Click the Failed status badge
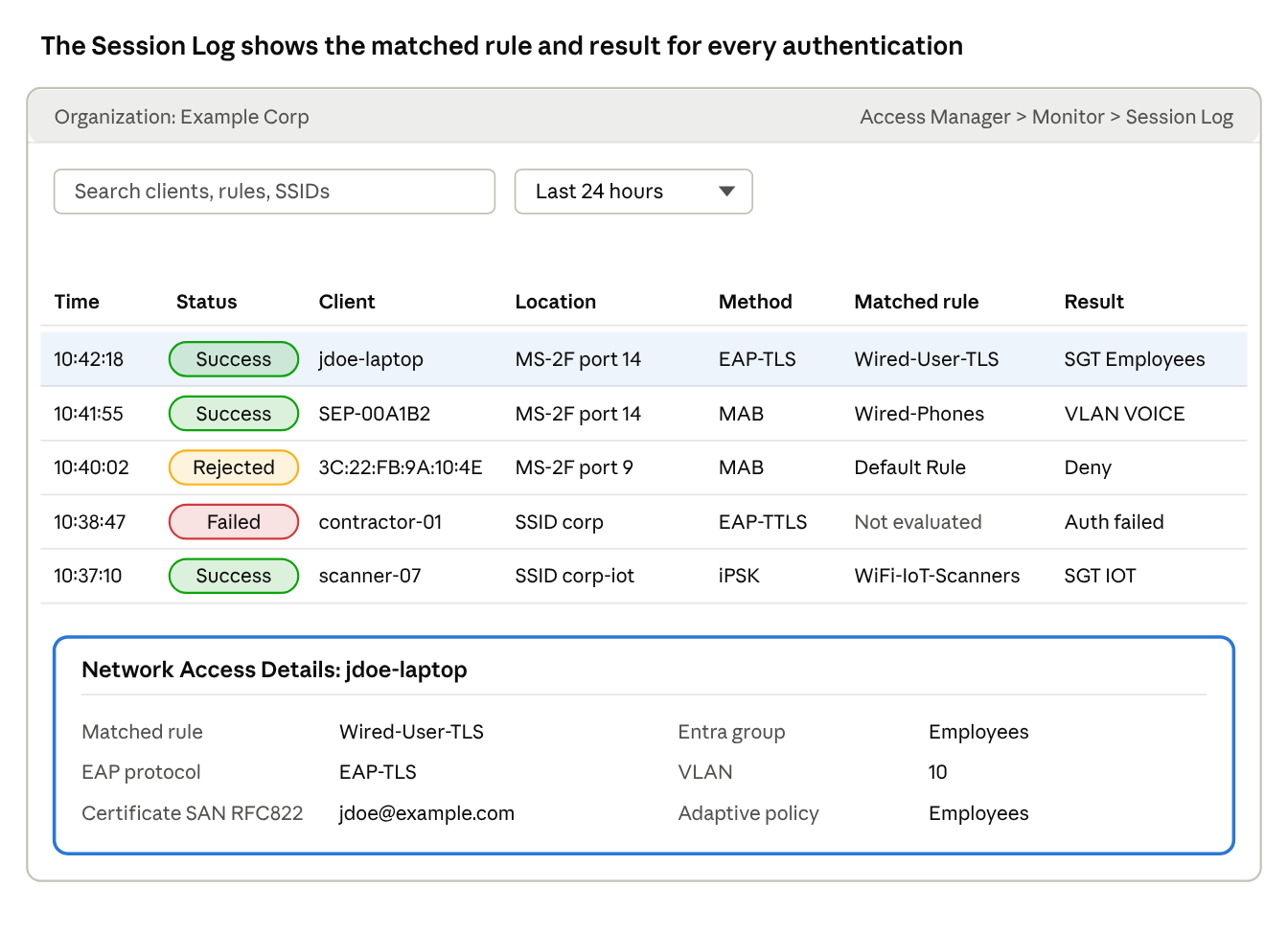The width and height of the screenshot is (1288, 933). (234, 522)
